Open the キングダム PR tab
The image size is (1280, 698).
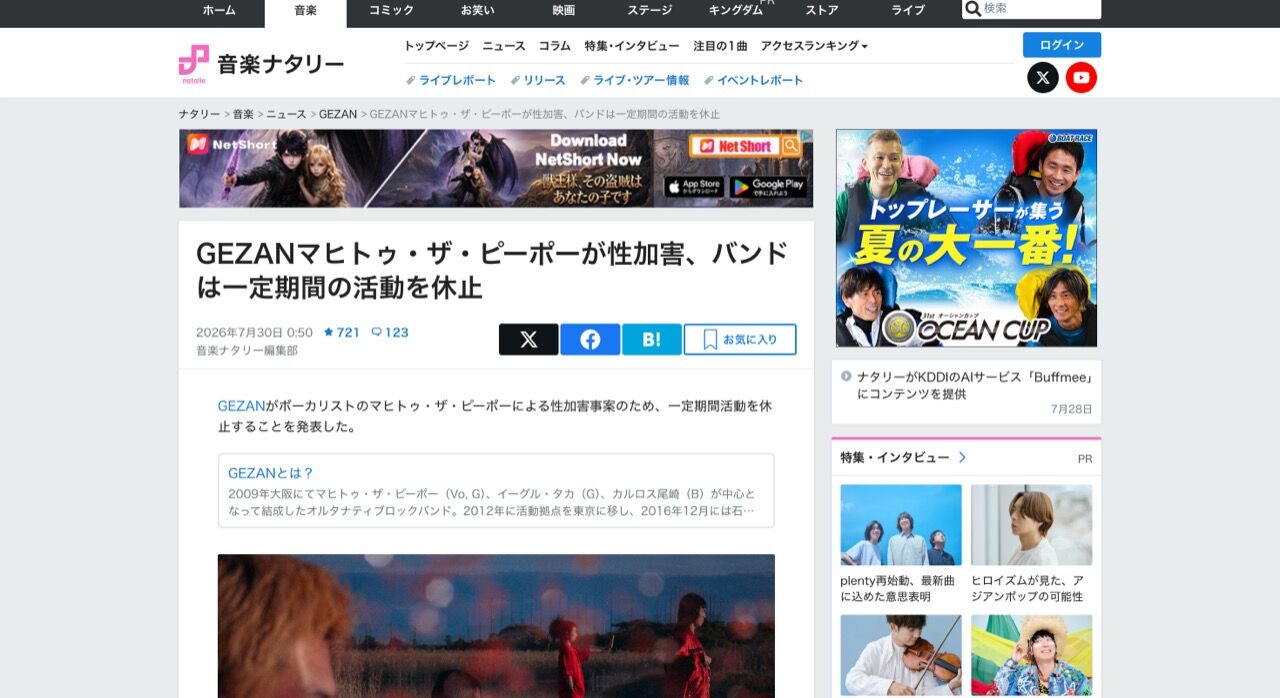coord(736,10)
